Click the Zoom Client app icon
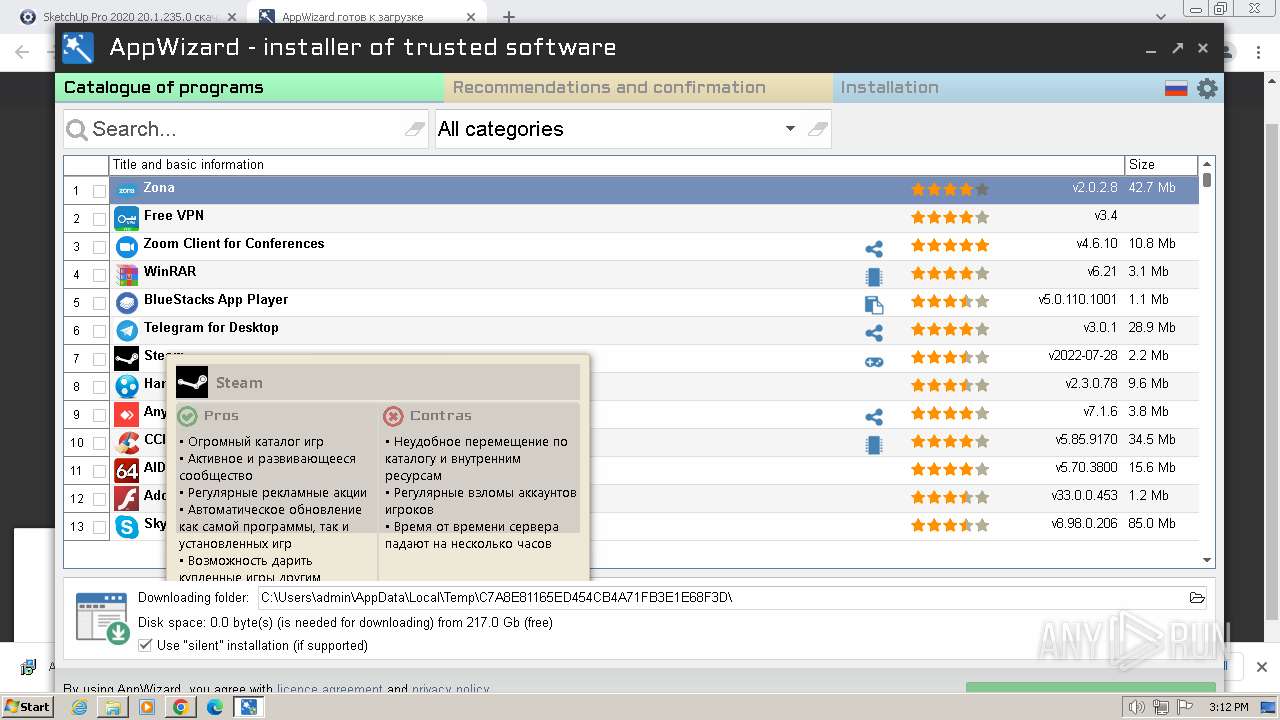Screen dimensions: 1280x720 (126, 246)
